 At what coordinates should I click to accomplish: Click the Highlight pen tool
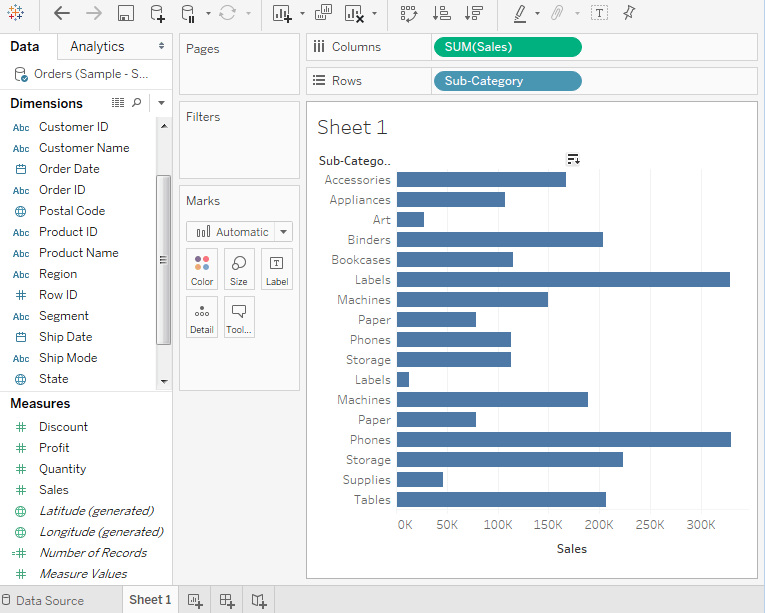click(520, 14)
